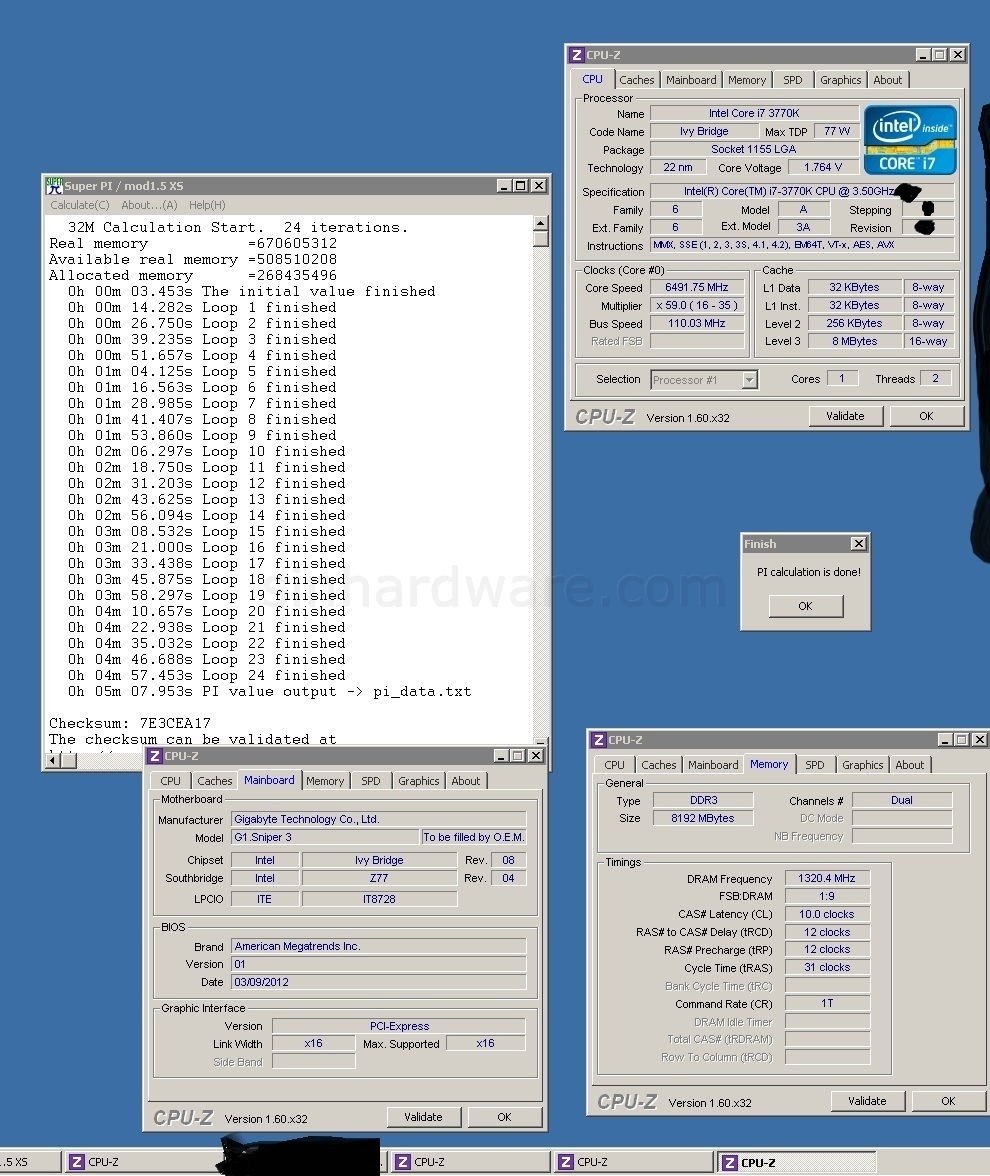Screen dimensions: 990x1176
Task: Click the CPU-Z icon in the Memory window title
Action: [x=598, y=740]
